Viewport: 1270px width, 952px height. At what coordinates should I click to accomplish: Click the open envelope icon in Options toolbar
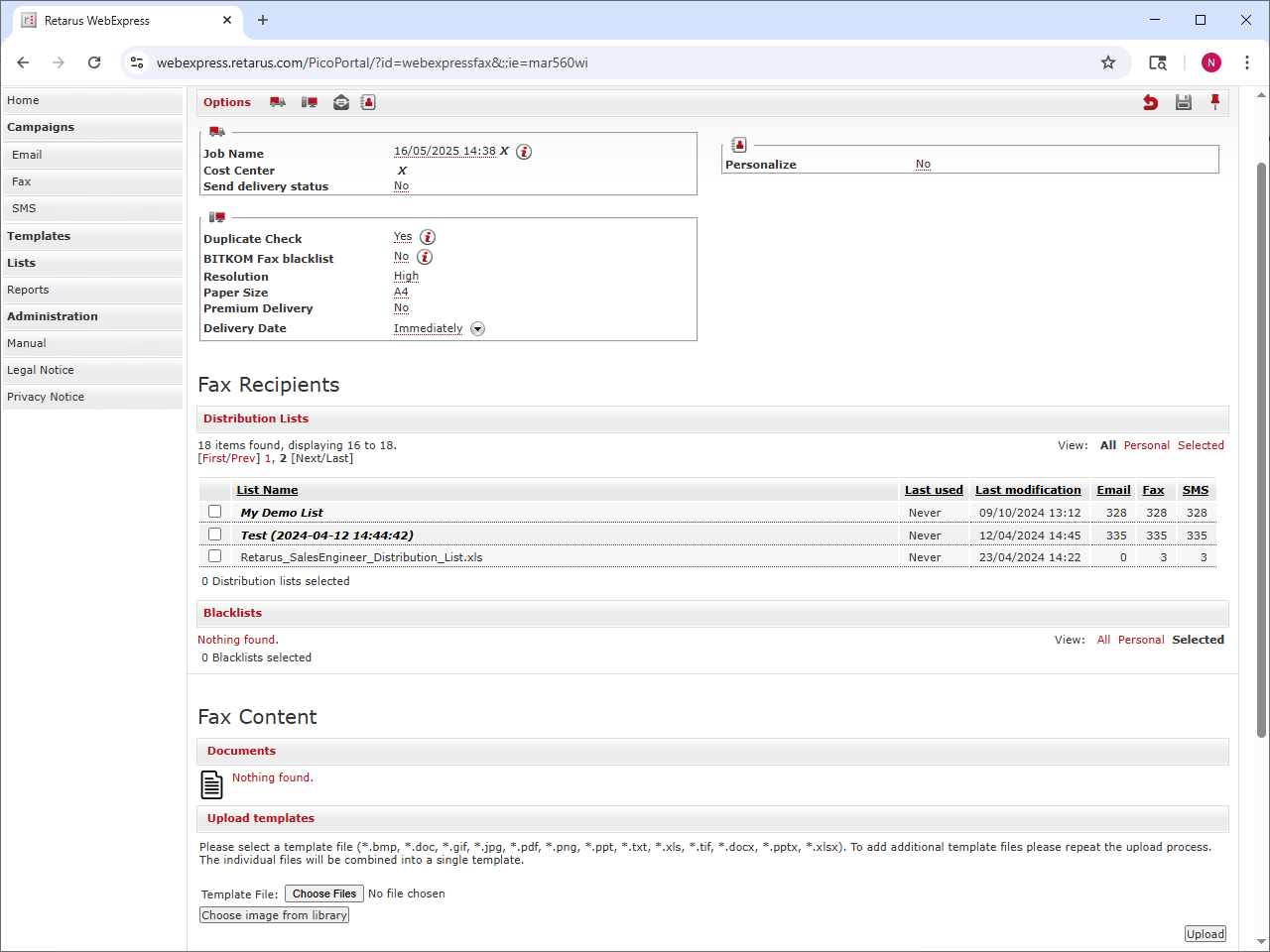(x=341, y=102)
